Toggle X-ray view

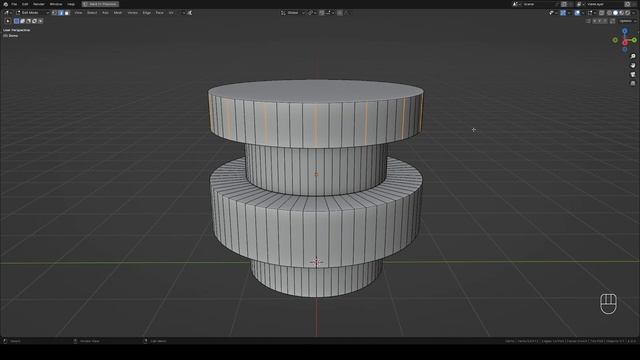click(602, 13)
